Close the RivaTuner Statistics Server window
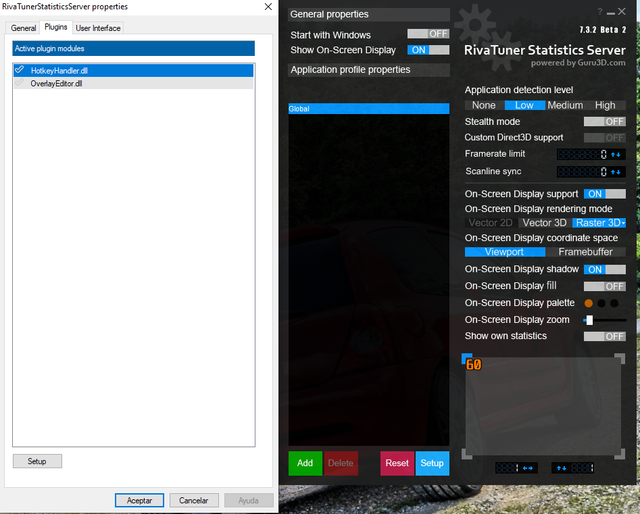The width and height of the screenshot is (640, 514). pyautogui.click(x=622, y=11)
